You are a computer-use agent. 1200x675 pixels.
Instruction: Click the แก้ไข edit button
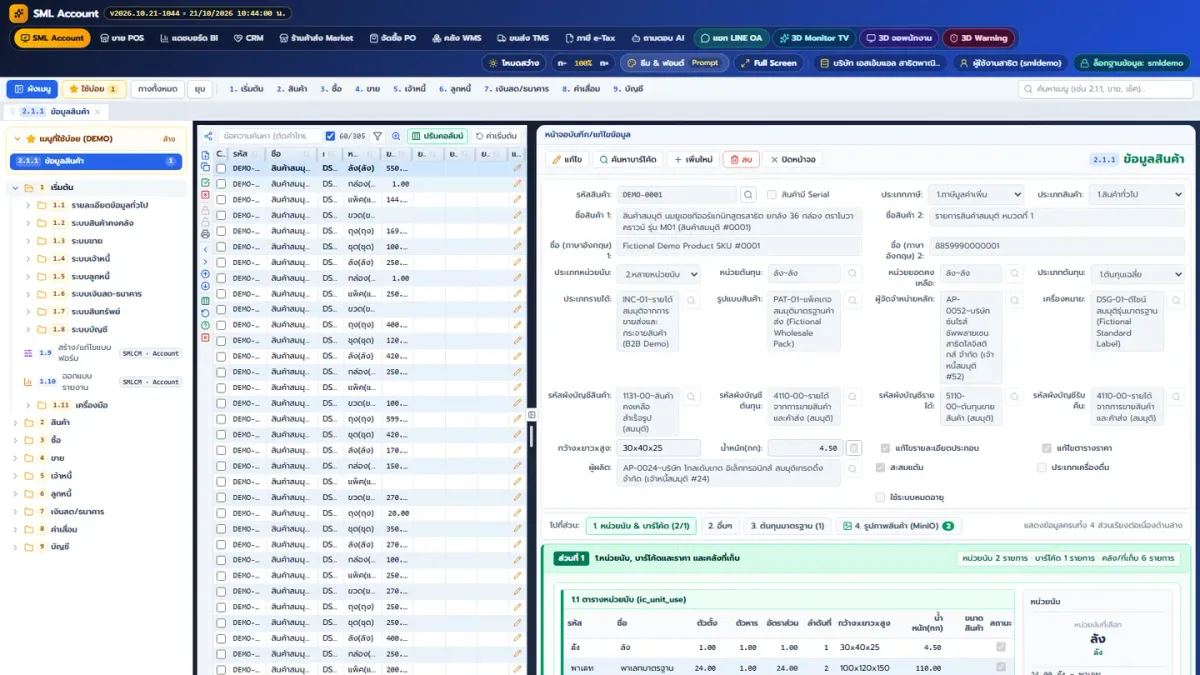566,159
